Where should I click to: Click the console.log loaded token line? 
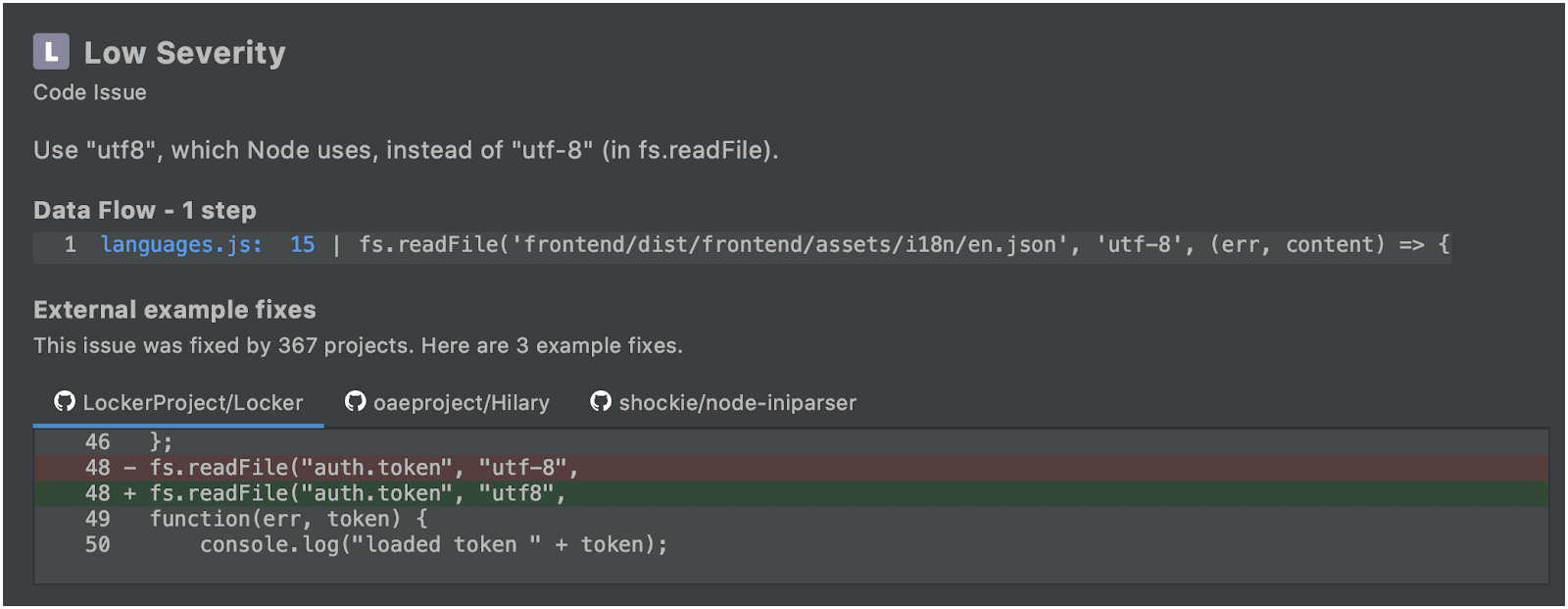click(433, 544)
